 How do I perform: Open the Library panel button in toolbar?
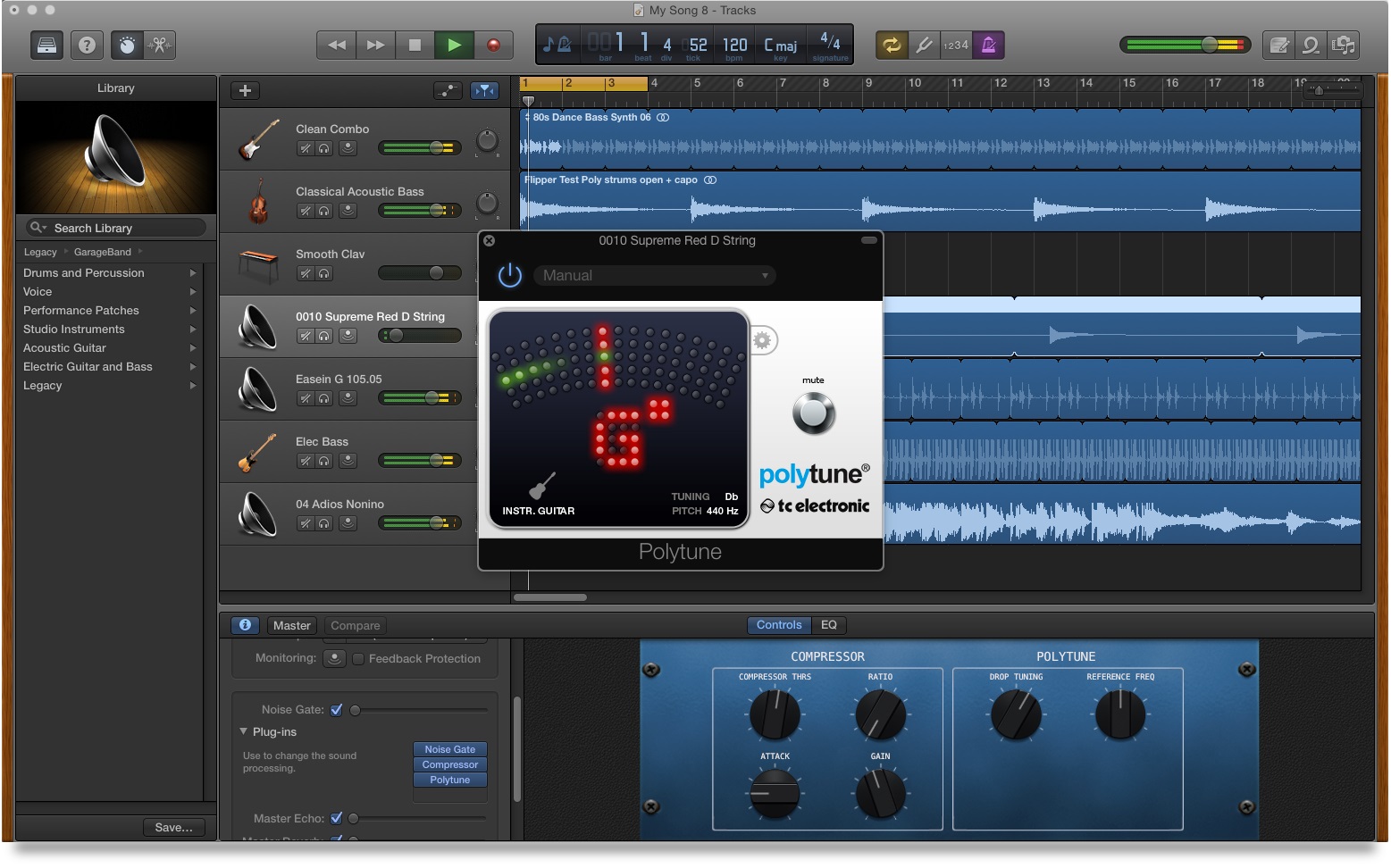(46, 46)
